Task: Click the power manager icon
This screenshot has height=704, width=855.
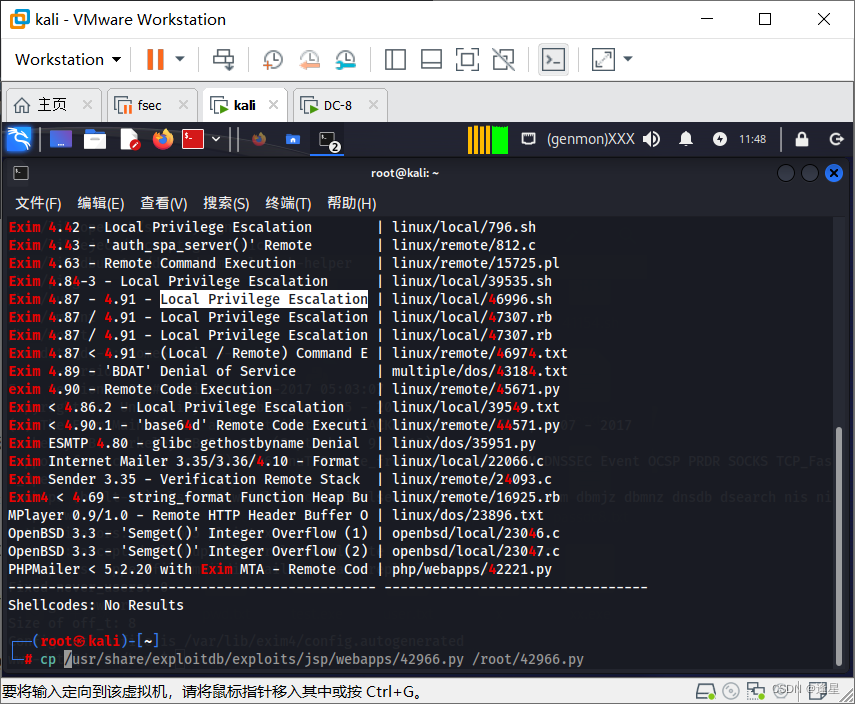Action: click(x=720, y=139)
